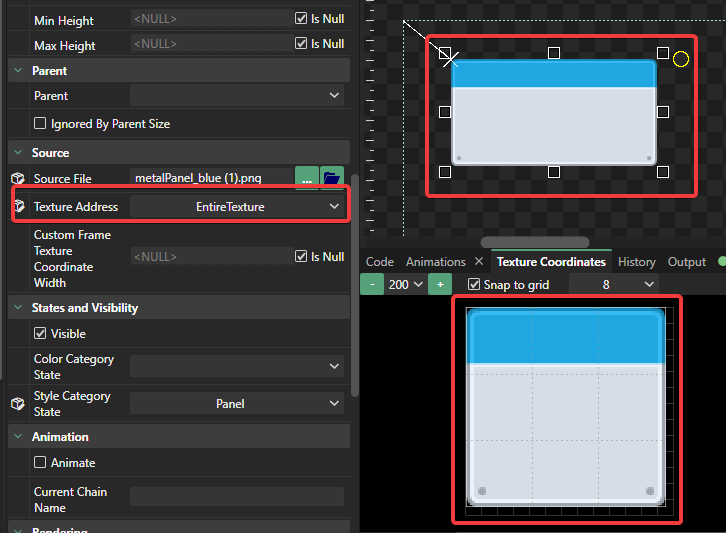This screenshot has height=533, width=726.
Task: Click the cube icon beside Style Category State
Action: (x=17, y=404)
